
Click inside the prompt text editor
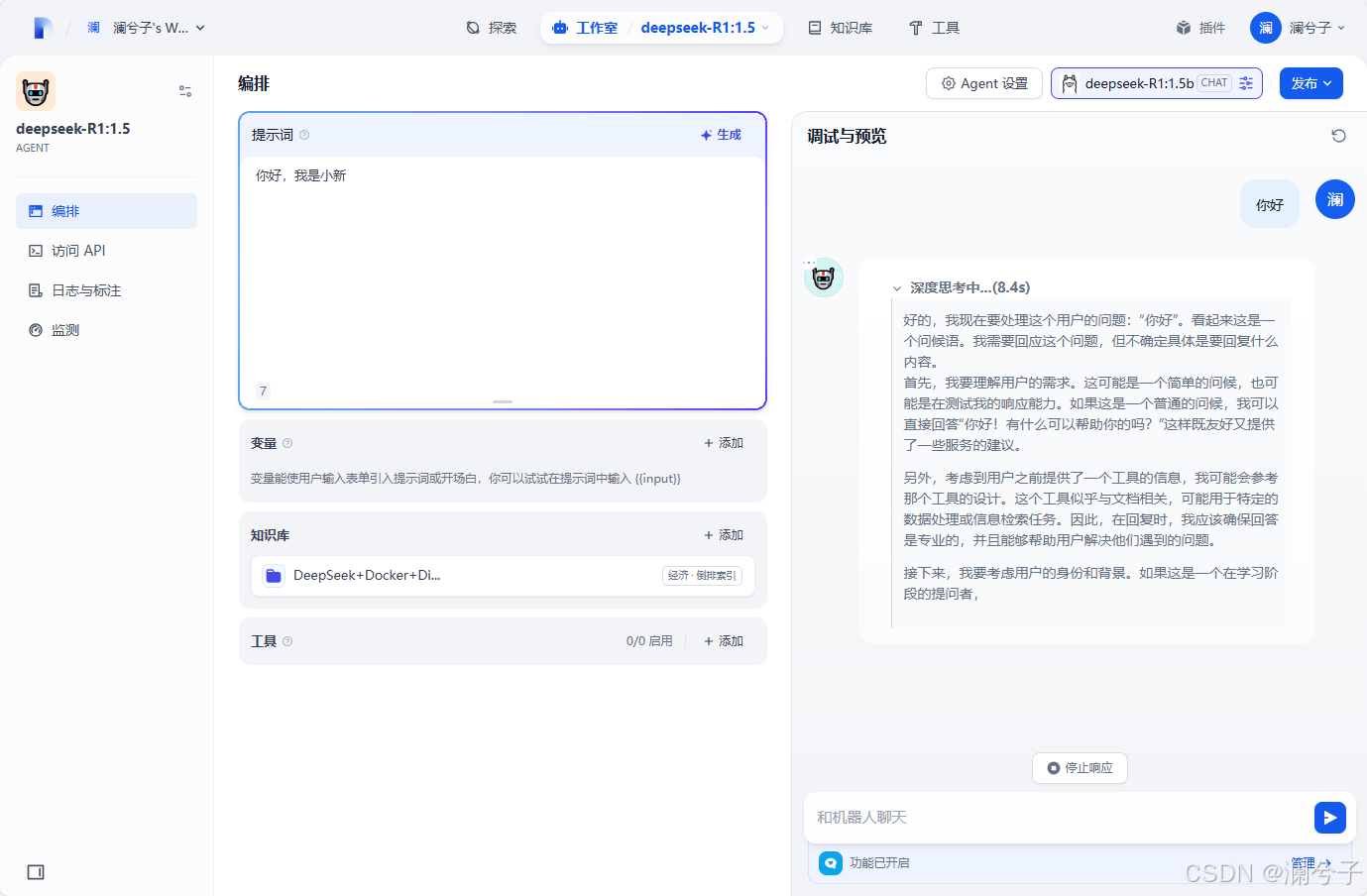coord(503,268)
